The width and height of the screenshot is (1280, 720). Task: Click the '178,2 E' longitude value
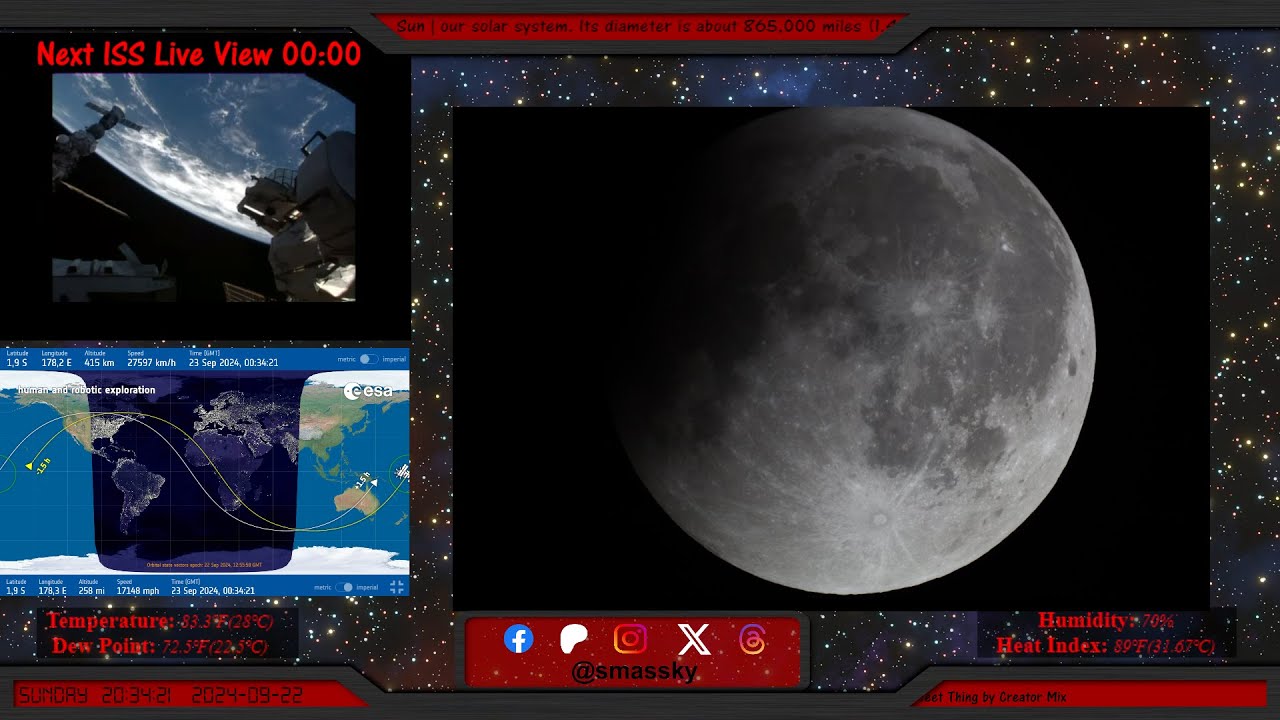[55, 363]
